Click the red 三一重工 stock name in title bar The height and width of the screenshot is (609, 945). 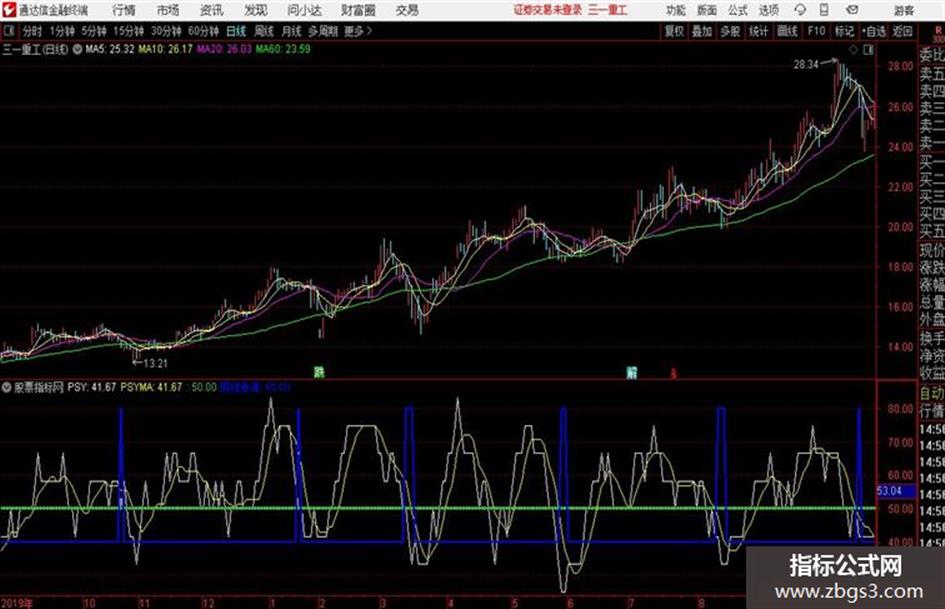[x=608, y=10]
